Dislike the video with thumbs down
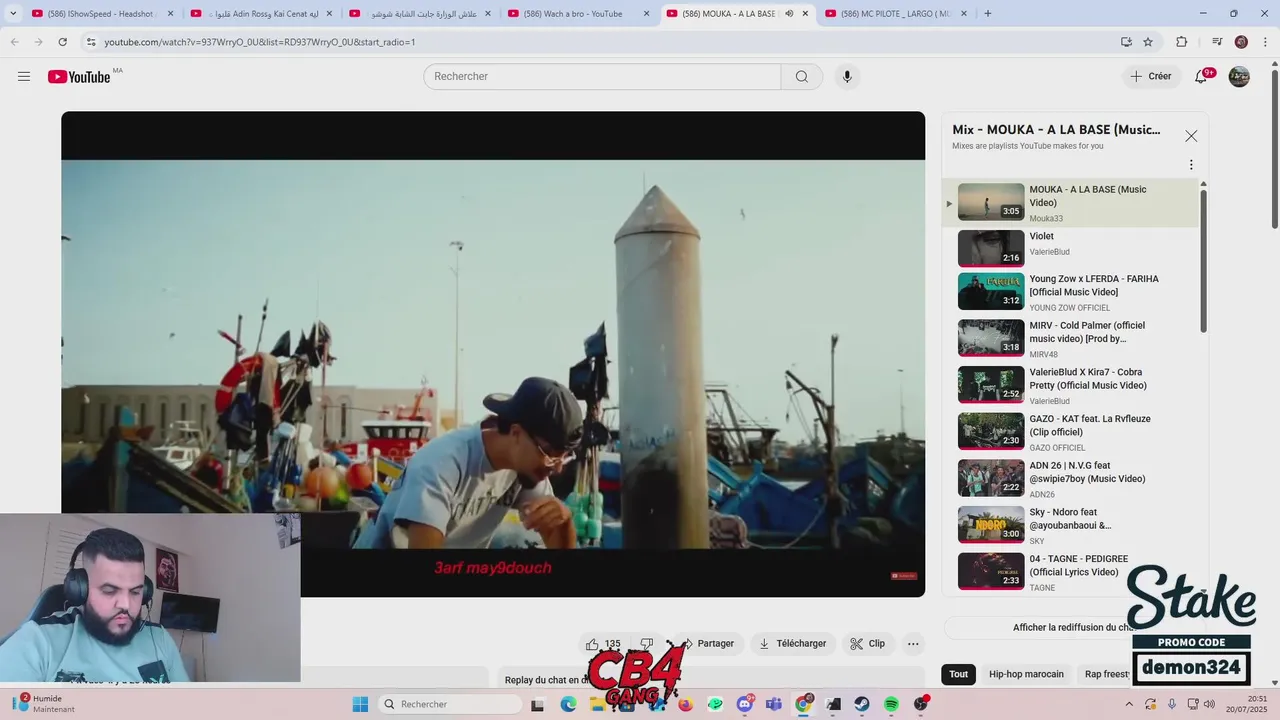Screen dimensions: 1280x720 [646, 644]
